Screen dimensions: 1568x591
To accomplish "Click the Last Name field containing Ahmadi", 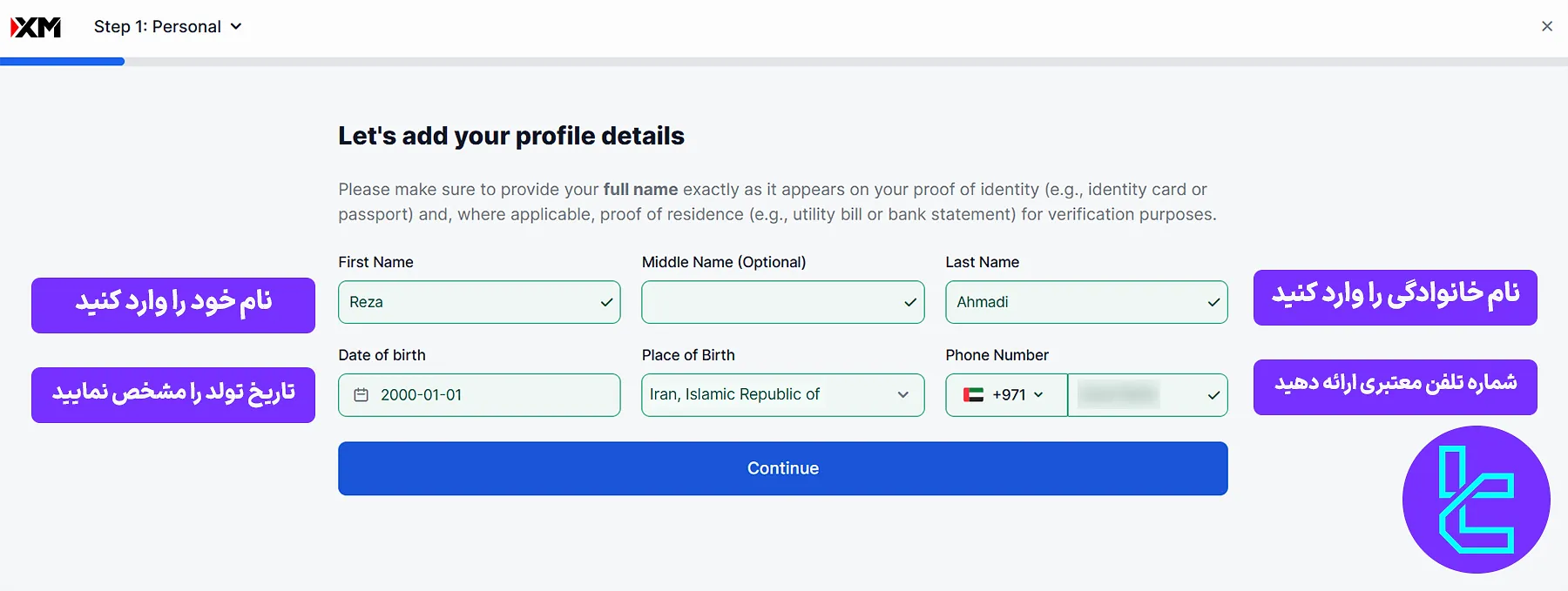I will [1076, 302].
